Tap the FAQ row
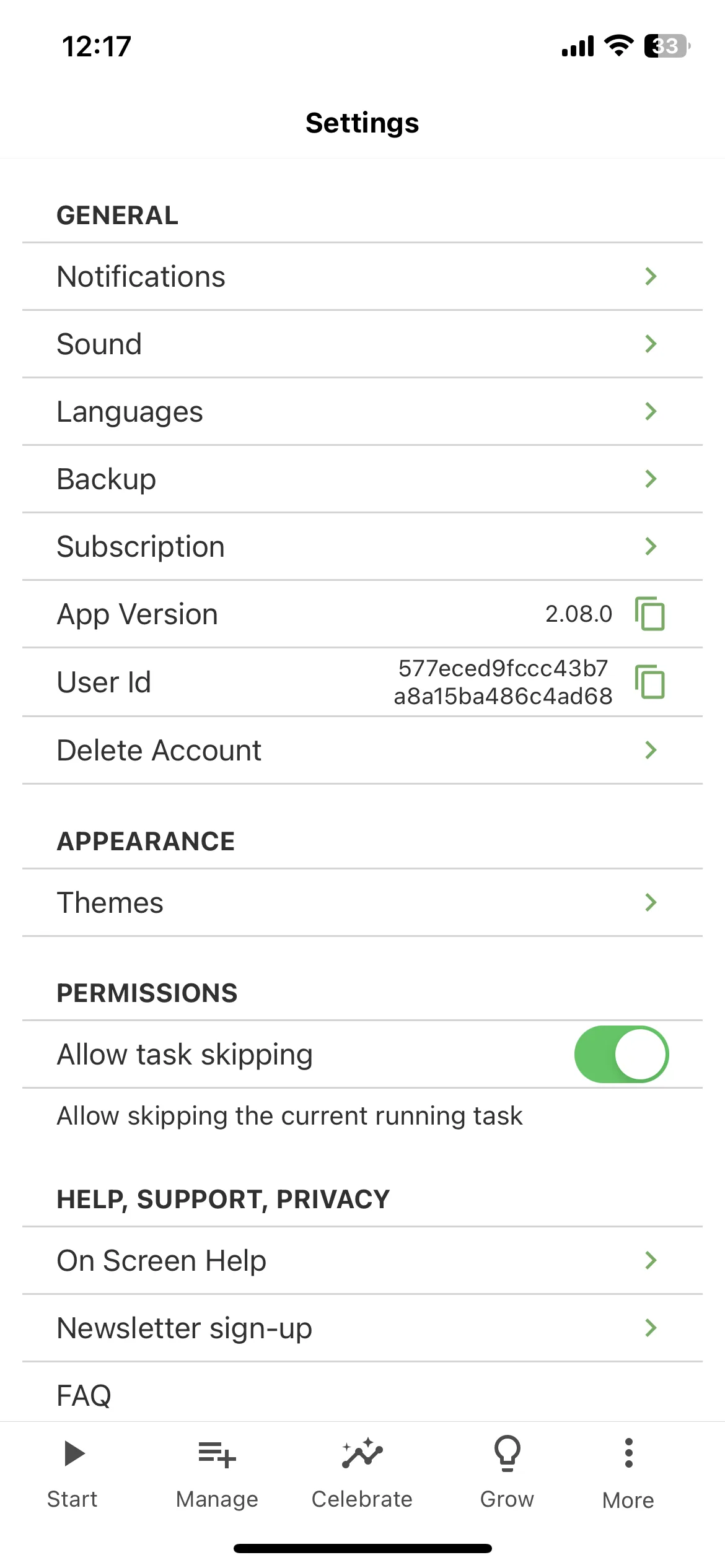 point(362,1392)
